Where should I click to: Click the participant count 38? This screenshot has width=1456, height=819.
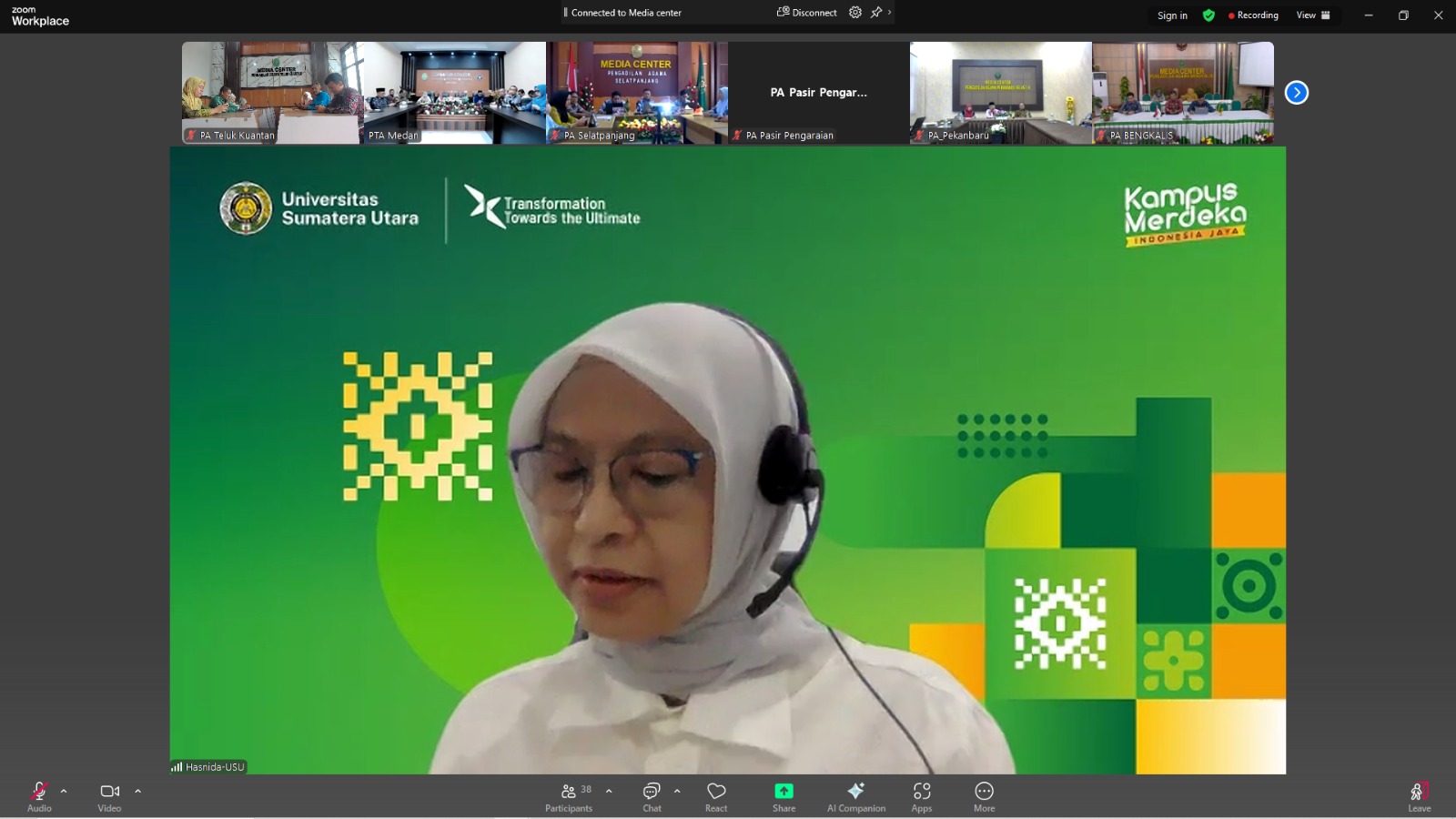pos(586,790)
